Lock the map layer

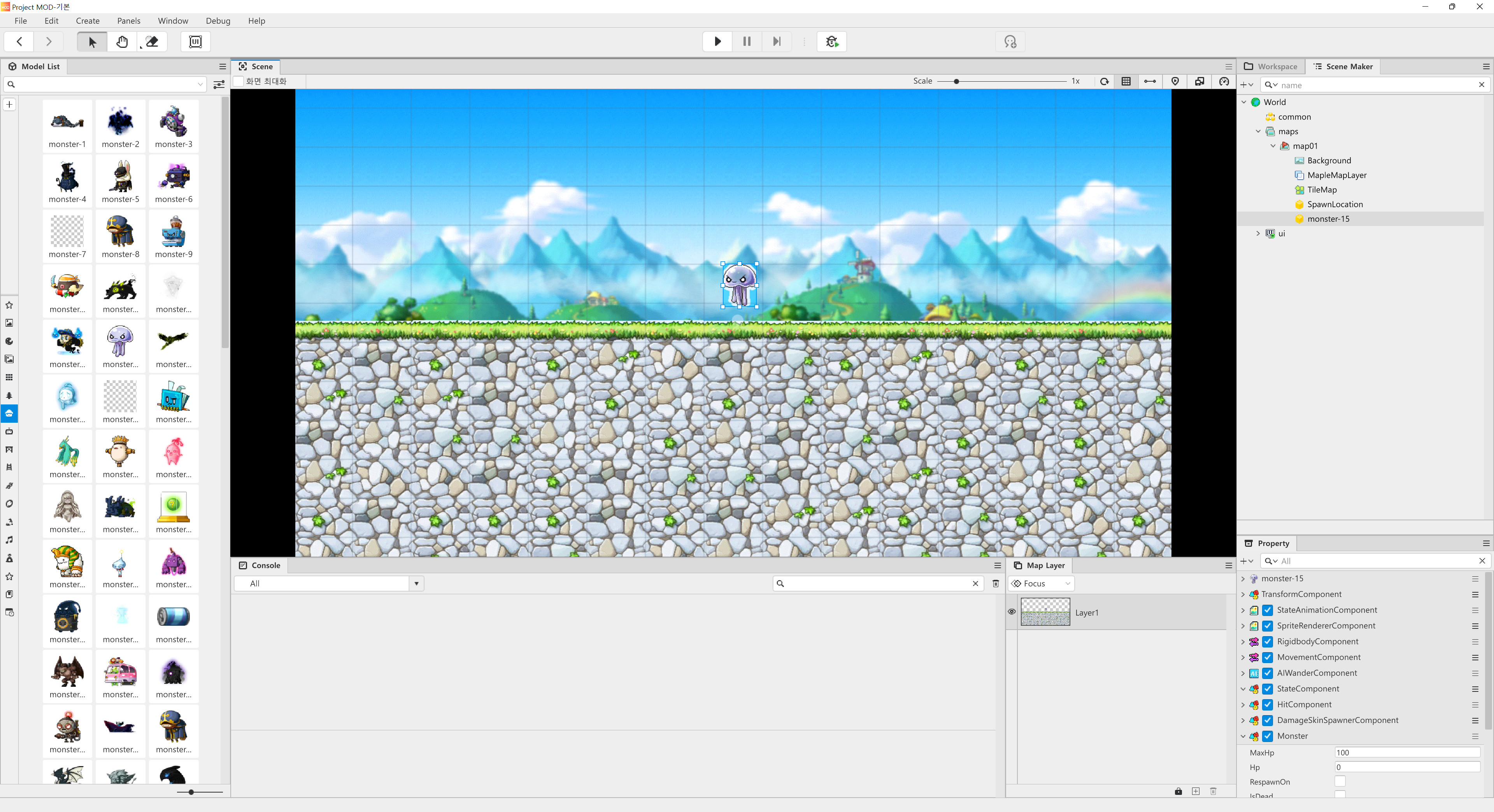point(1178,791)
